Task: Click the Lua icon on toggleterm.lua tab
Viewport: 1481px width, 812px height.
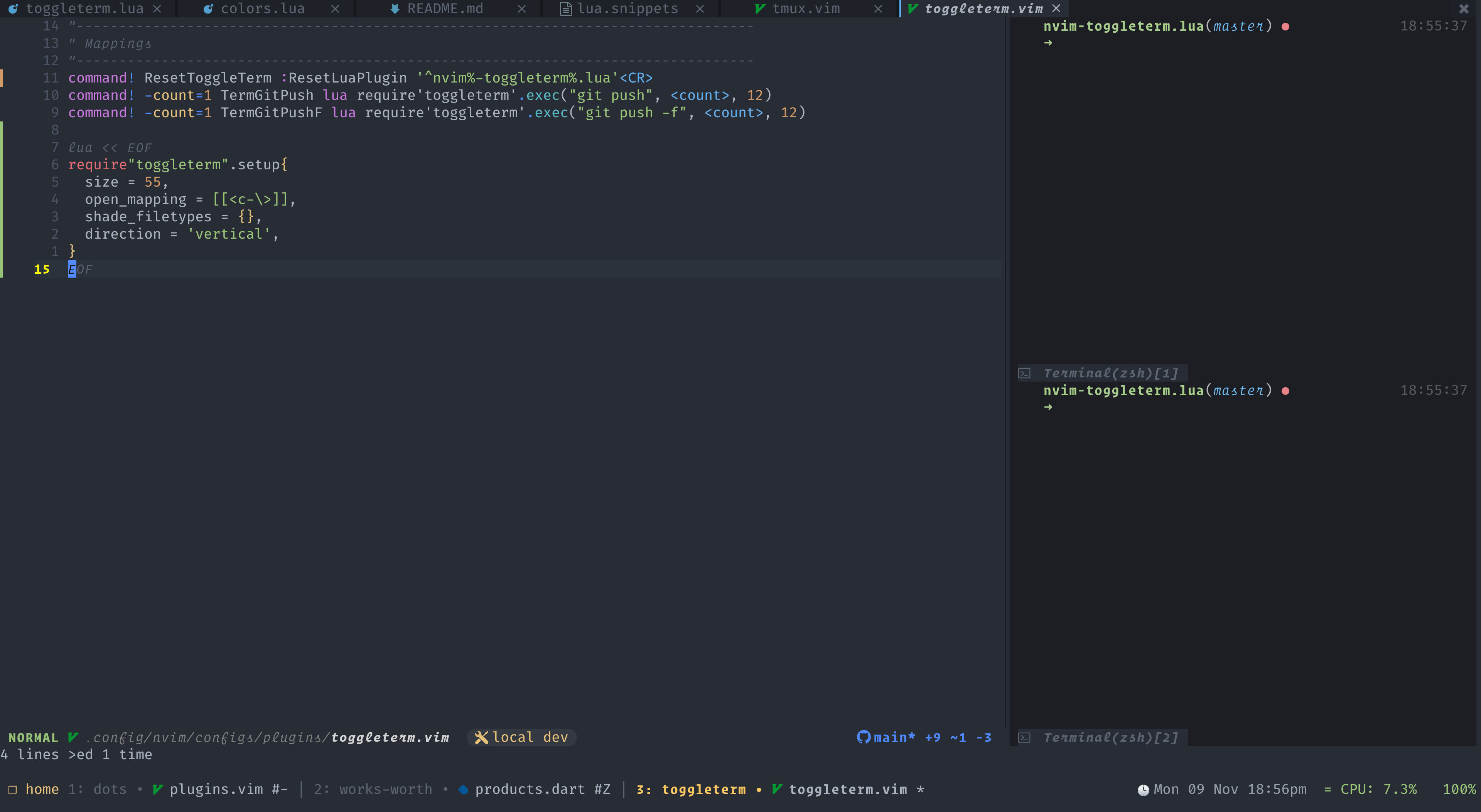Action: click(13, 8)
